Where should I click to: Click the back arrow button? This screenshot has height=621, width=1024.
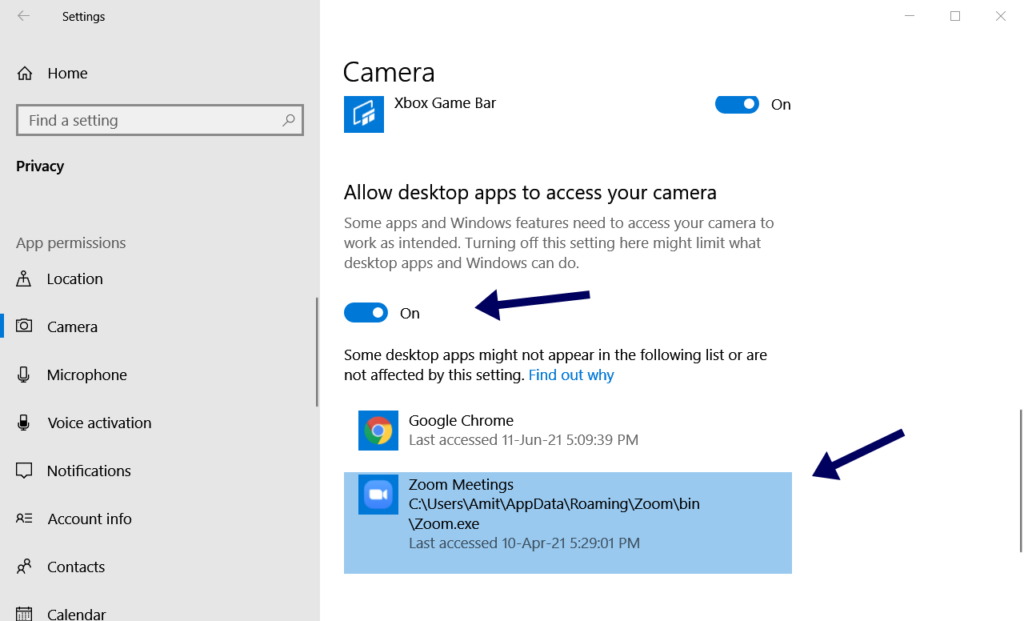pos(22,16)
